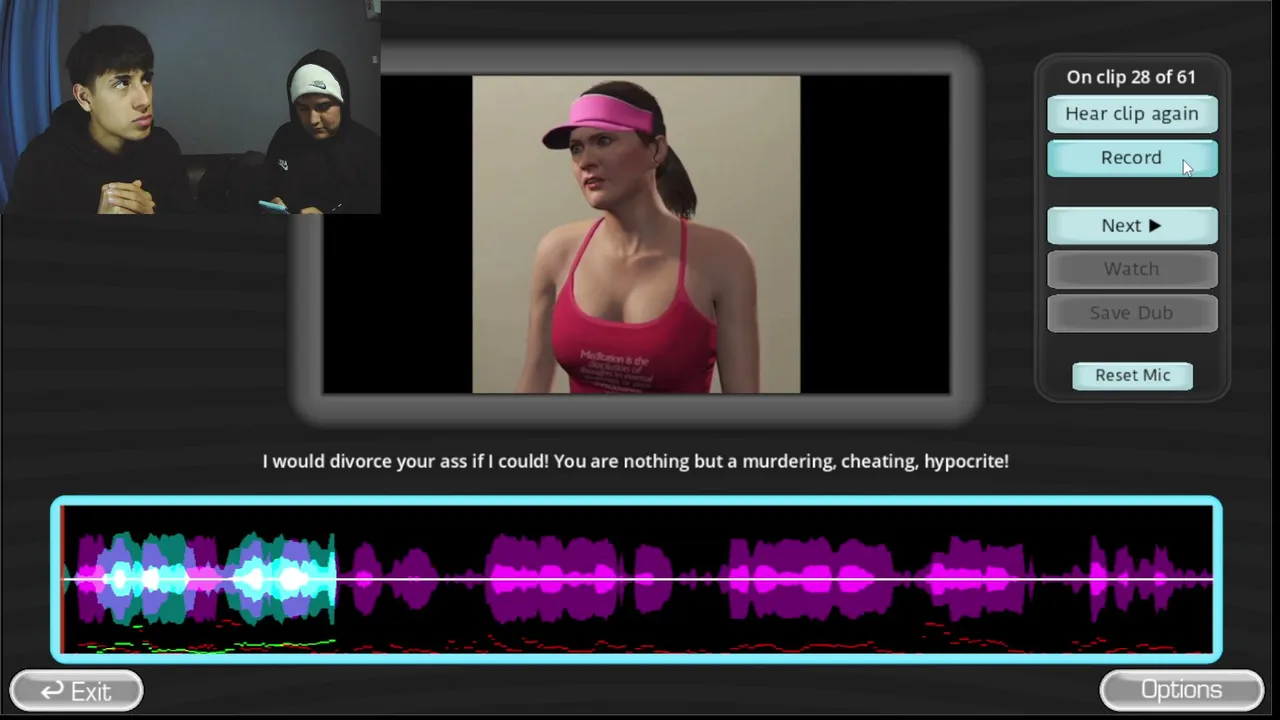
Task: Click the subtitle line starting 'I would divorce'
Action: (636, 461)
